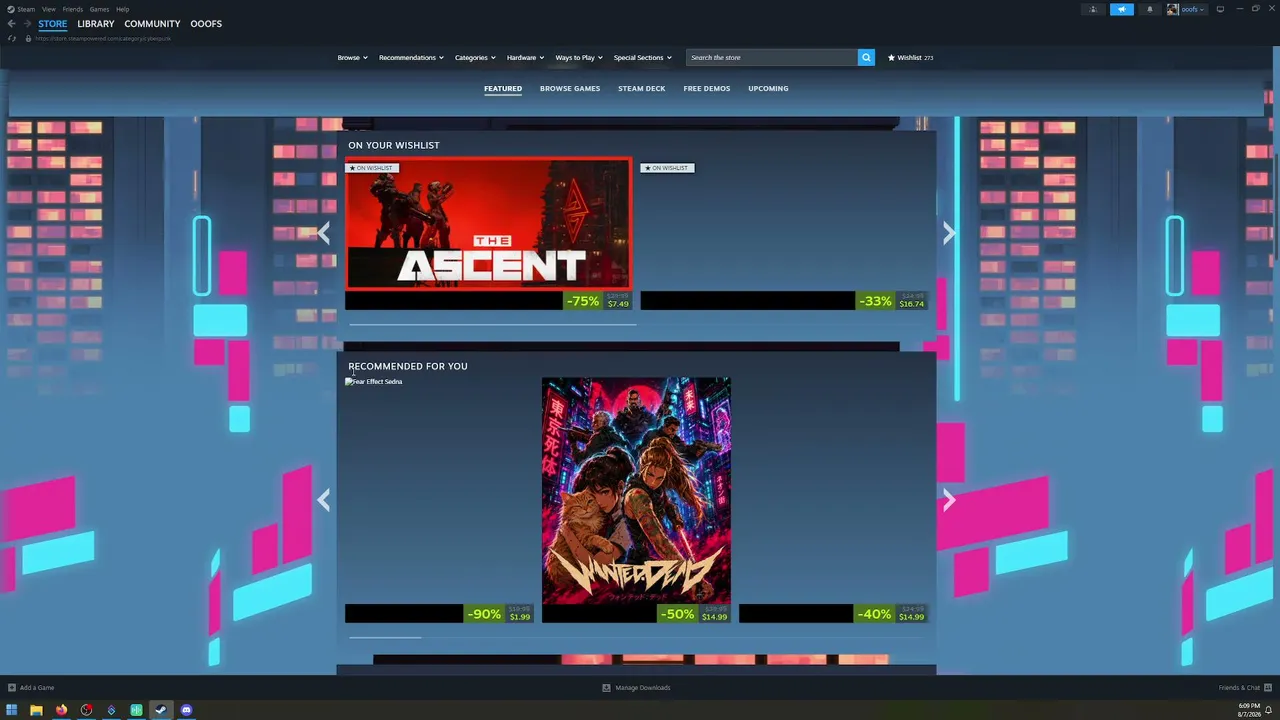Open the Hardware dropdown

point(525,57)
